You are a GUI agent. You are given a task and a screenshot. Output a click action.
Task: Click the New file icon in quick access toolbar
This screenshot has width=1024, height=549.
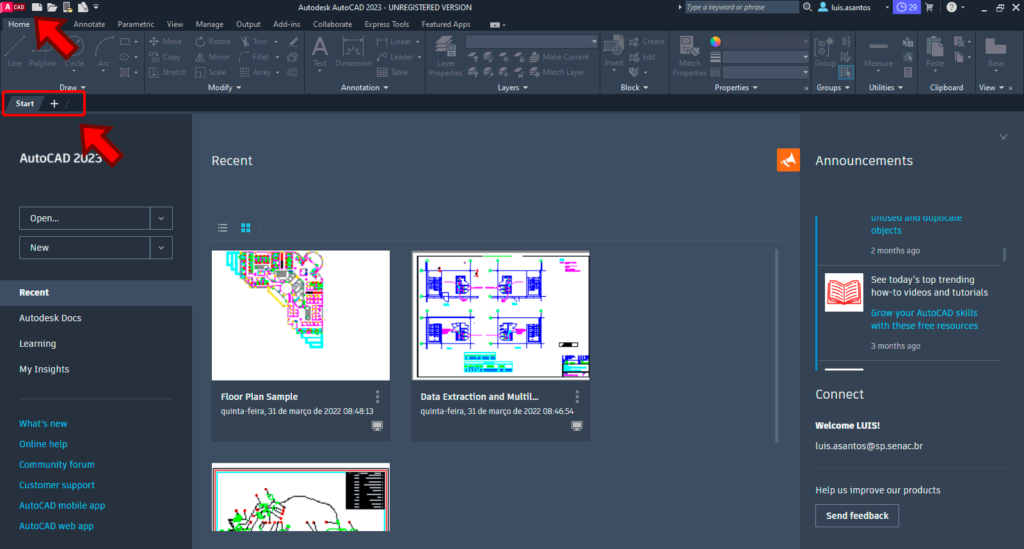tap(37, 7)
